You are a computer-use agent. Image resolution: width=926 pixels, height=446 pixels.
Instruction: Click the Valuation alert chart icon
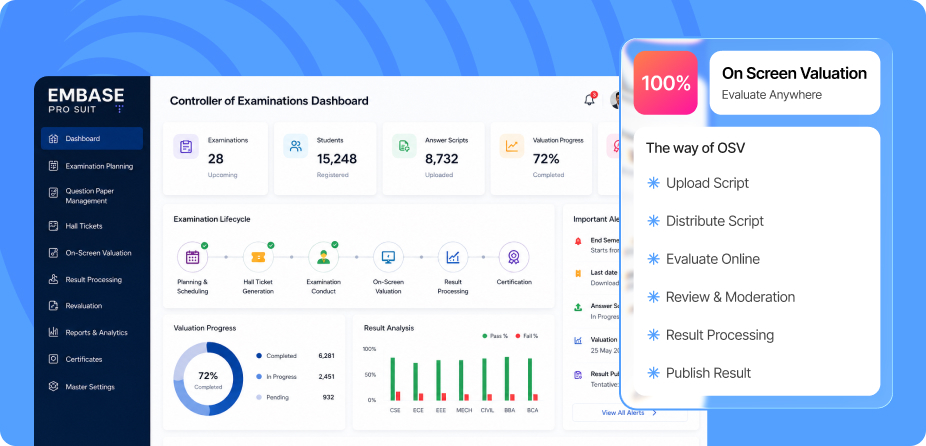(578, 340)
